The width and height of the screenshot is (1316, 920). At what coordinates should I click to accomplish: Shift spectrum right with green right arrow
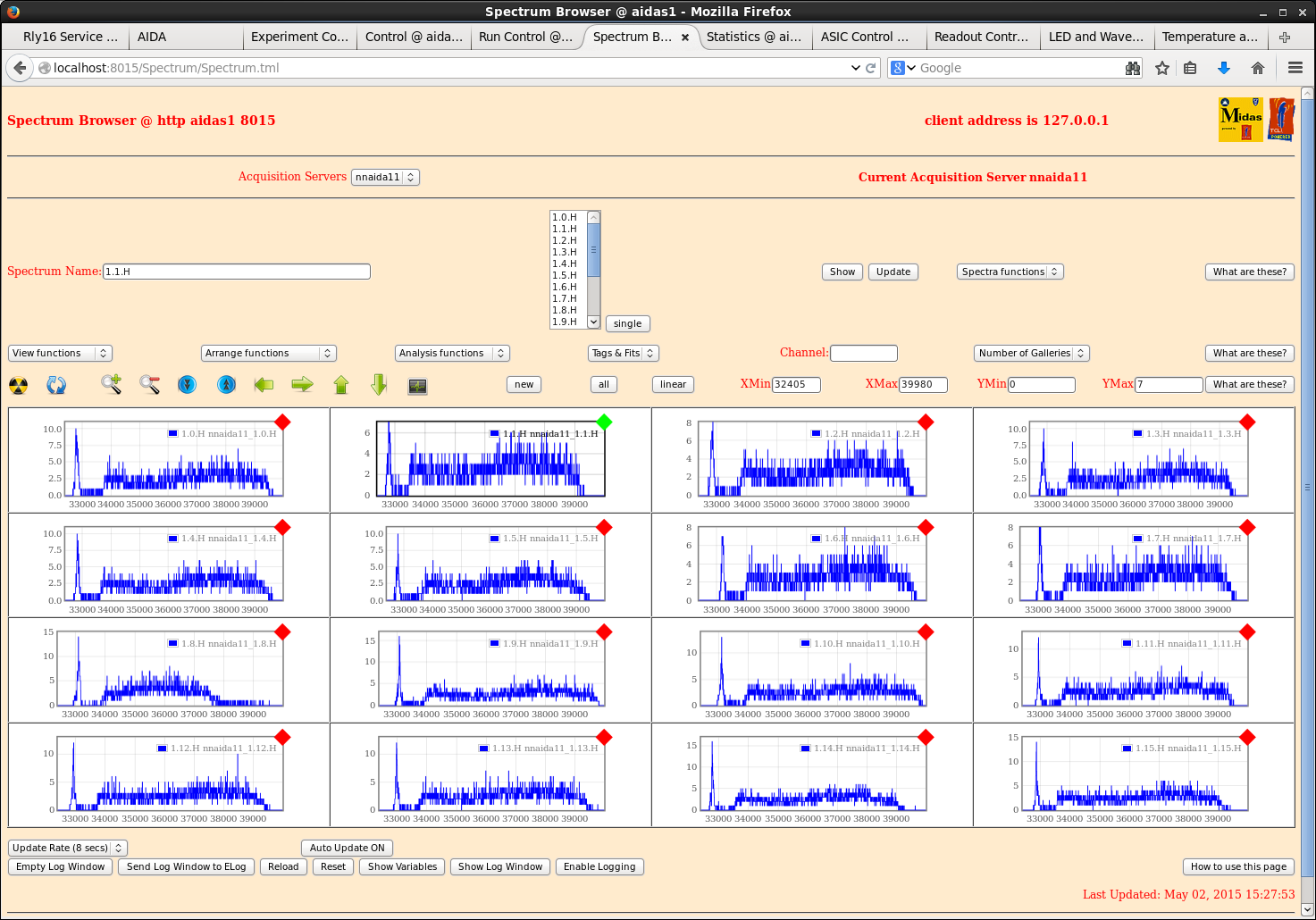click(303, 385)
